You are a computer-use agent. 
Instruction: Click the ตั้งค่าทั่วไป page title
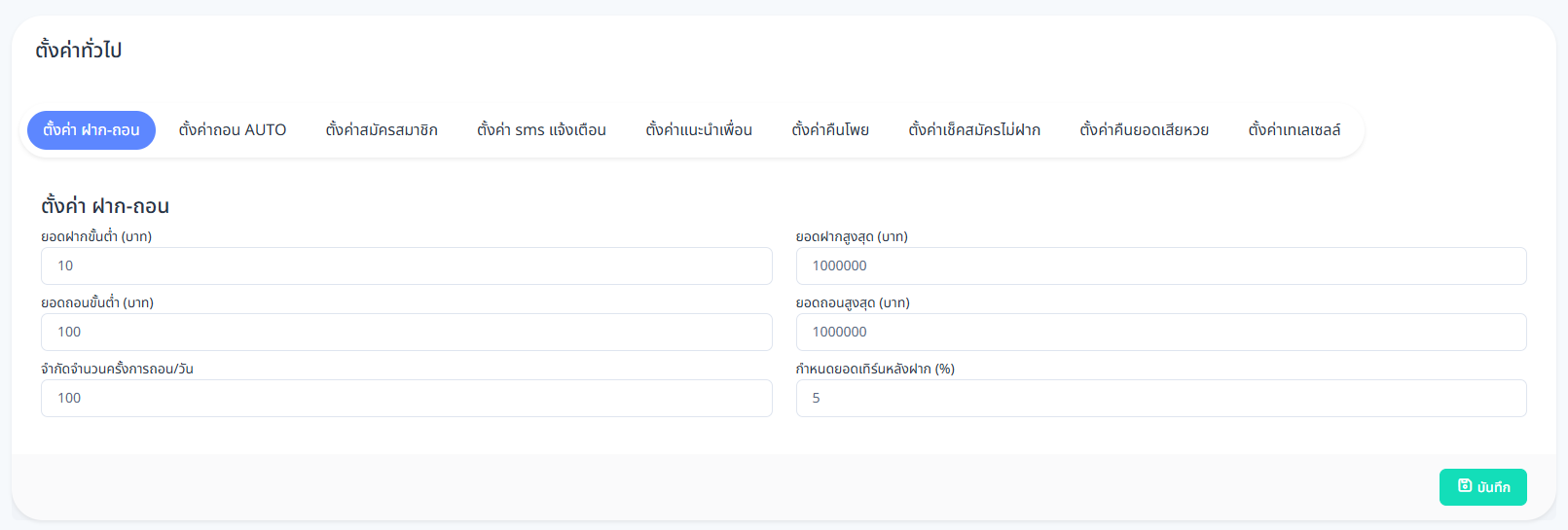79,51
